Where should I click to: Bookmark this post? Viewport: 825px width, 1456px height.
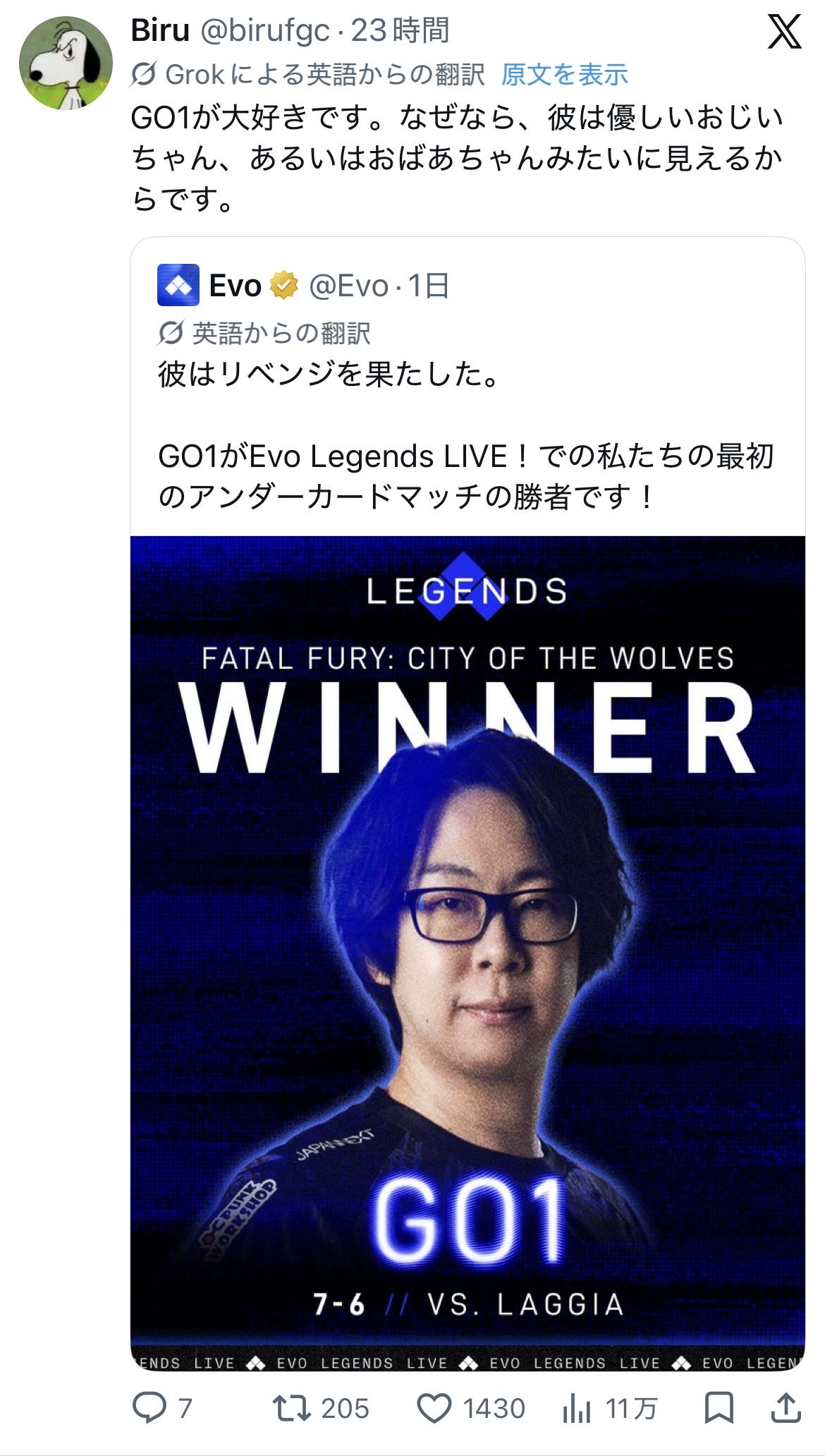[x=719, y=1409]
